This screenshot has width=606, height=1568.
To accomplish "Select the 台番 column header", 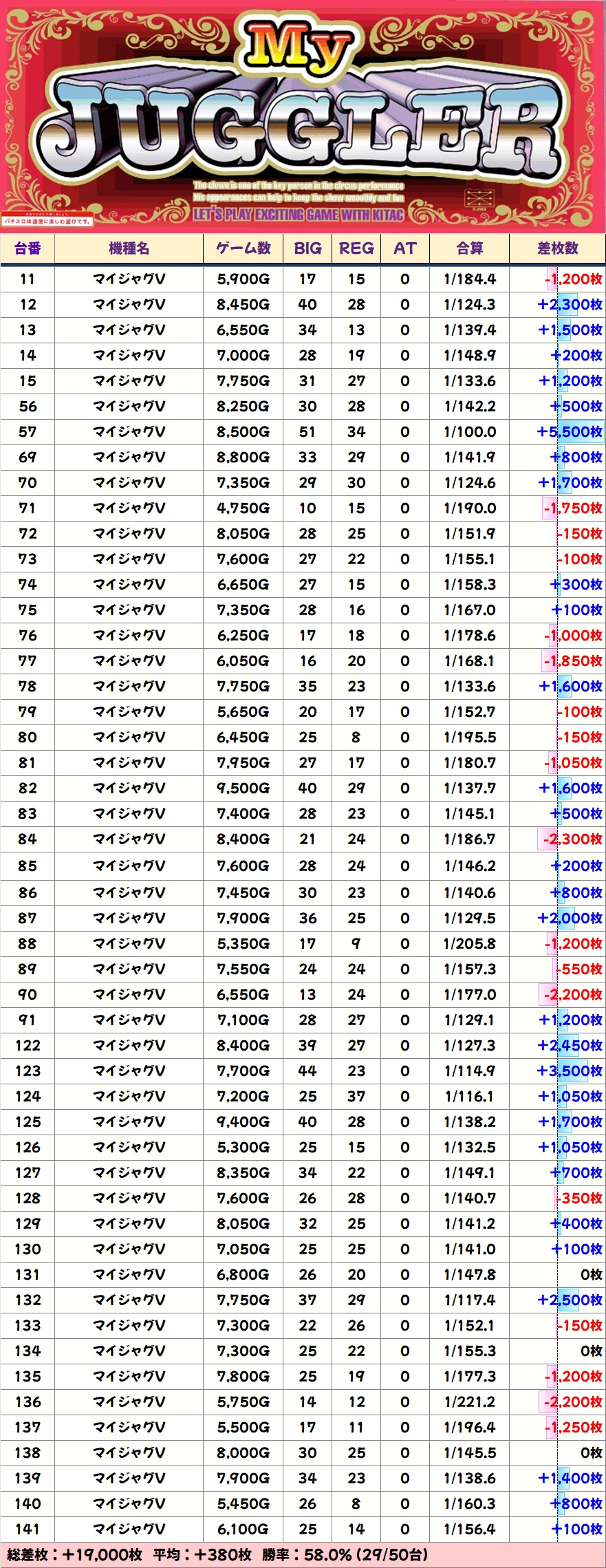I will [x=28, y=248].
